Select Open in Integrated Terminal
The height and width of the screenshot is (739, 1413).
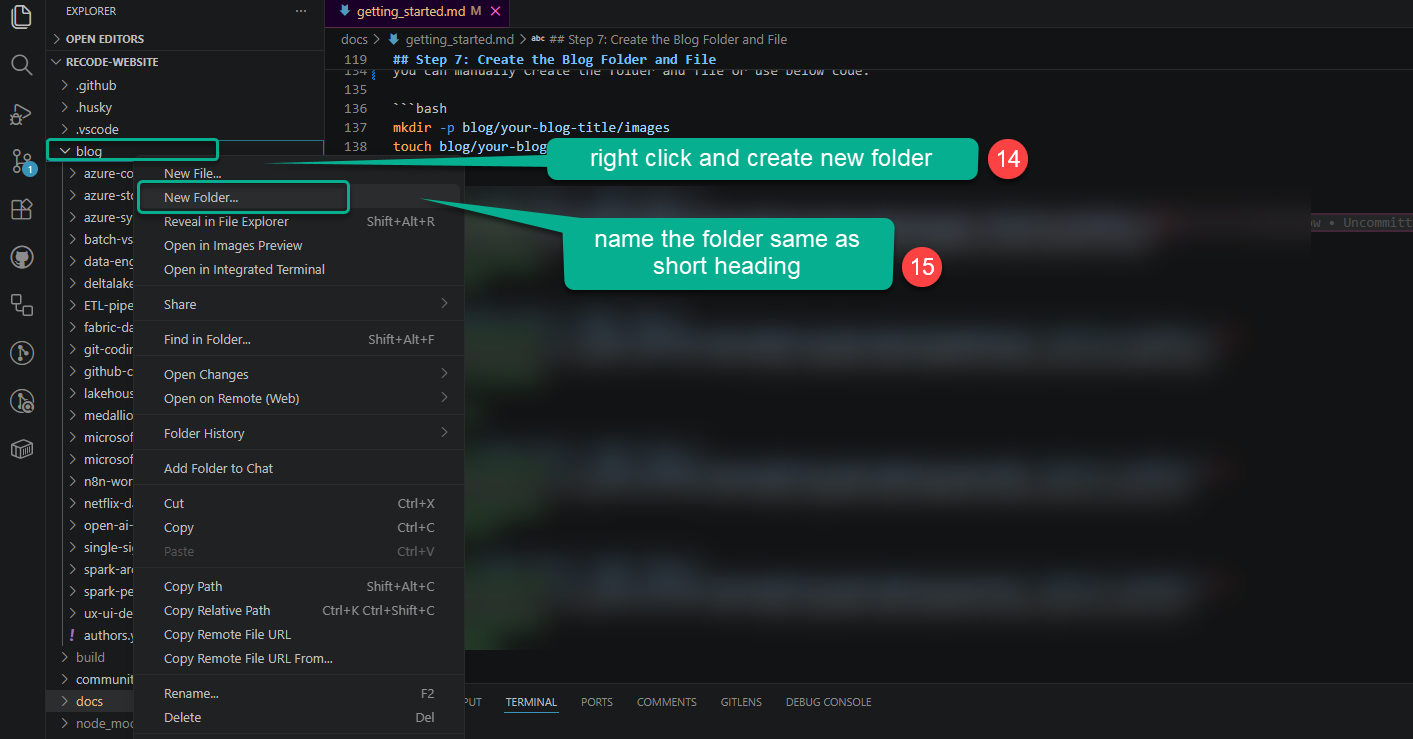coord(299,270)
